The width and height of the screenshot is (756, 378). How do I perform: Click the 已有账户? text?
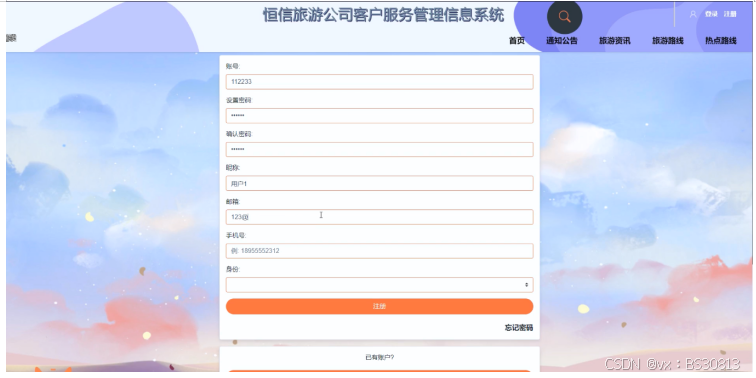coord(379,357)
